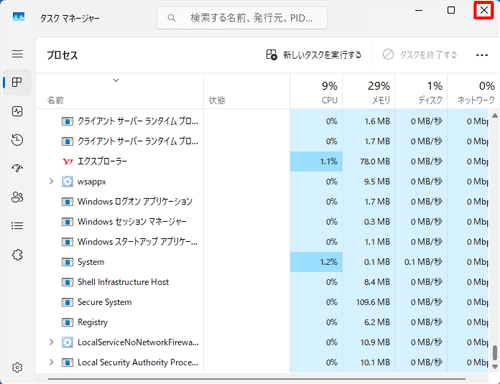Click 新しいタスクを実行する button
The width and height of the screenshot is (500, 384).
coord(314,55)
